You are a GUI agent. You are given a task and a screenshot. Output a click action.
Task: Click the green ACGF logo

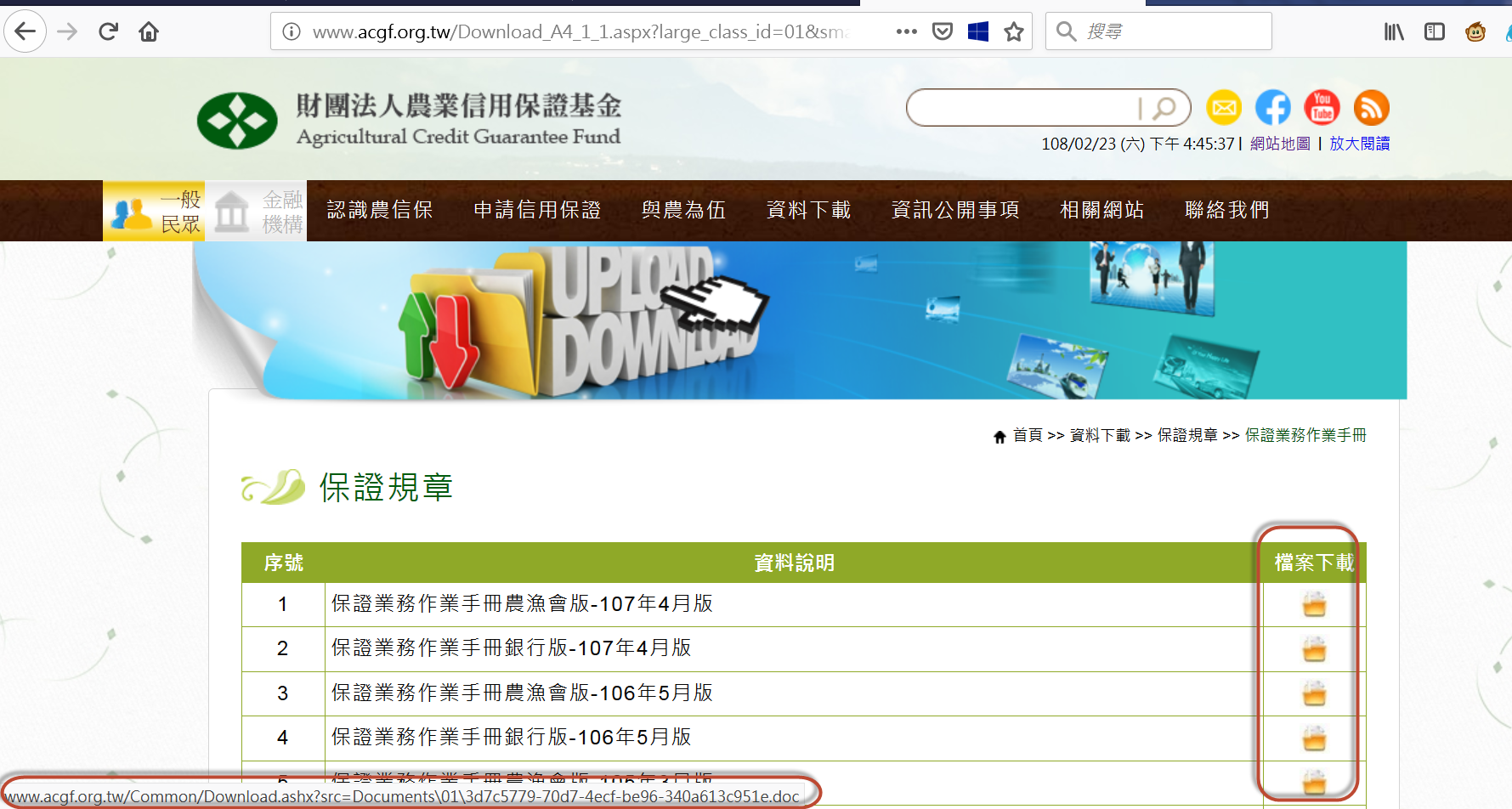(237, 121)
